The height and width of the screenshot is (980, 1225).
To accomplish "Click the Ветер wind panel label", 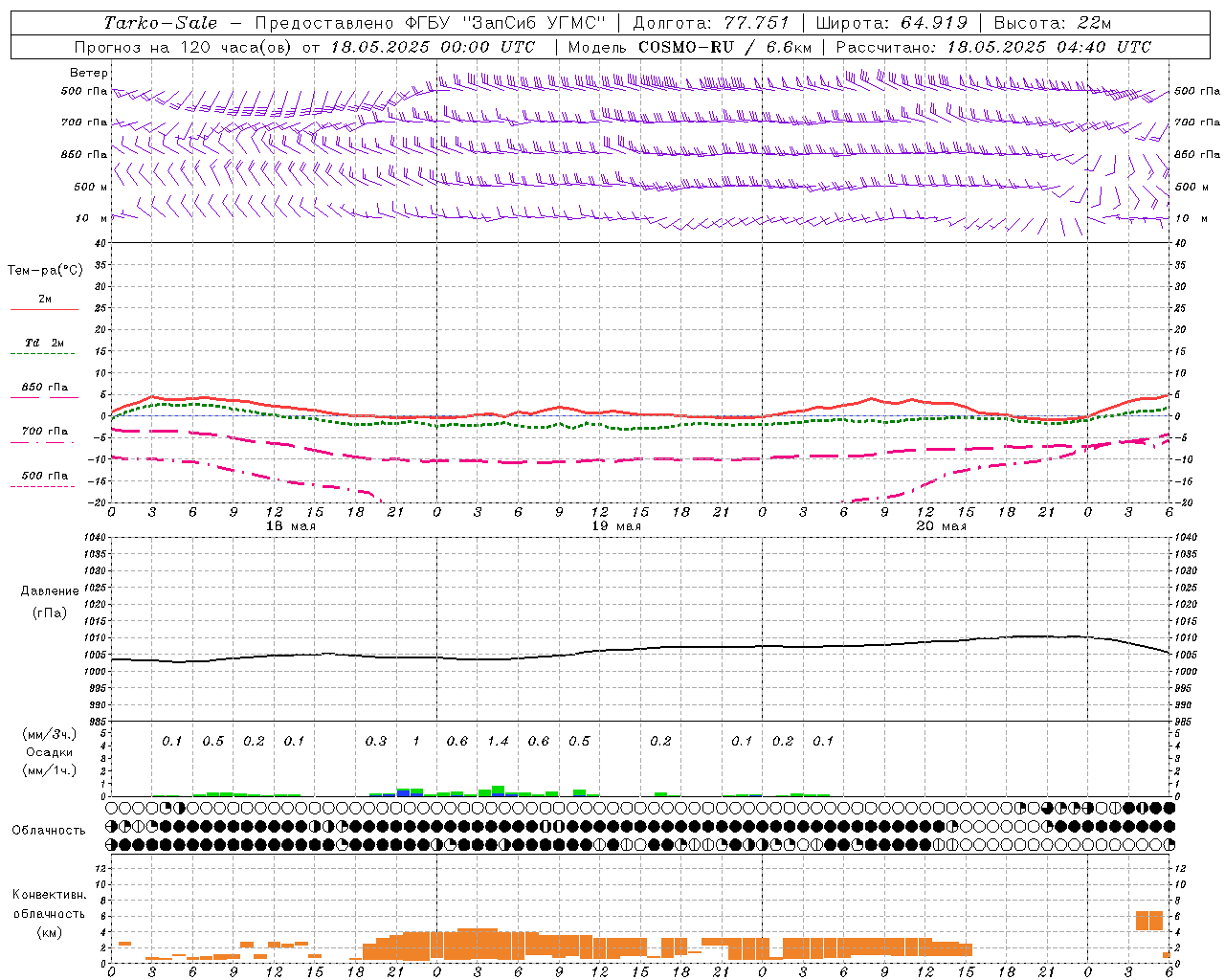I will [x=89, y=73].
